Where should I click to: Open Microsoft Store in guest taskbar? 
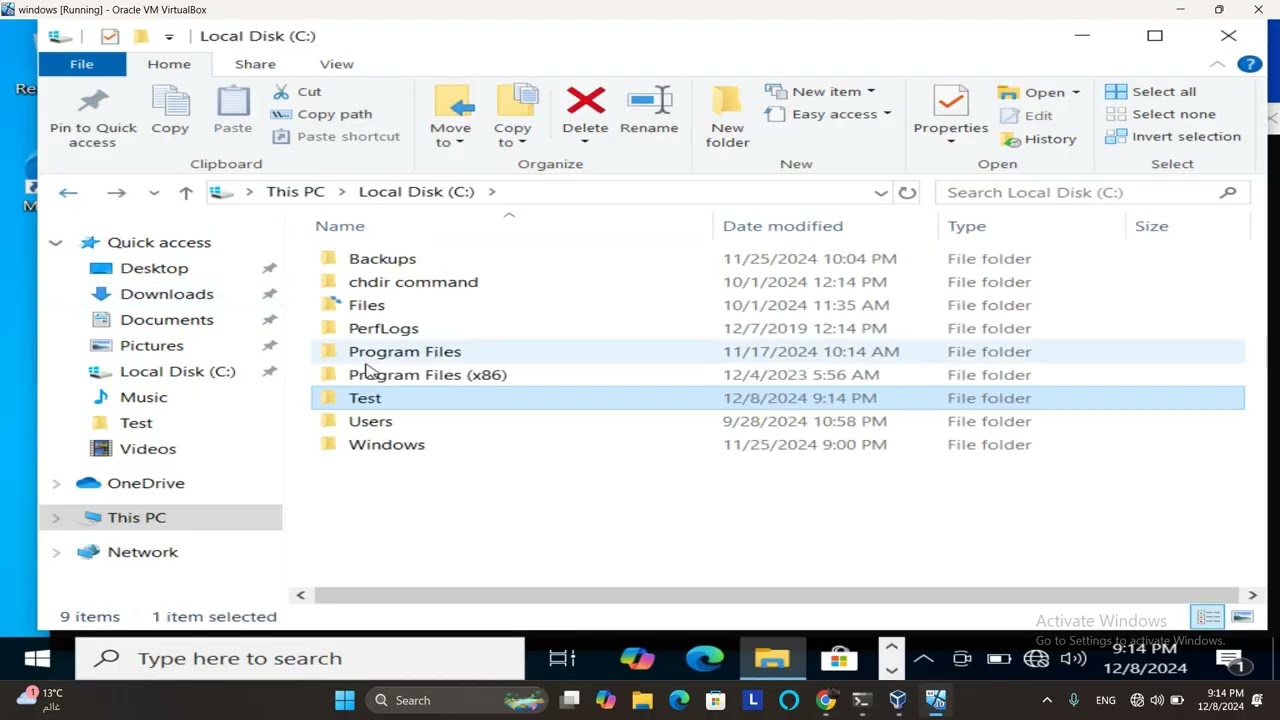pyautogui.click(x=838, y=658)
